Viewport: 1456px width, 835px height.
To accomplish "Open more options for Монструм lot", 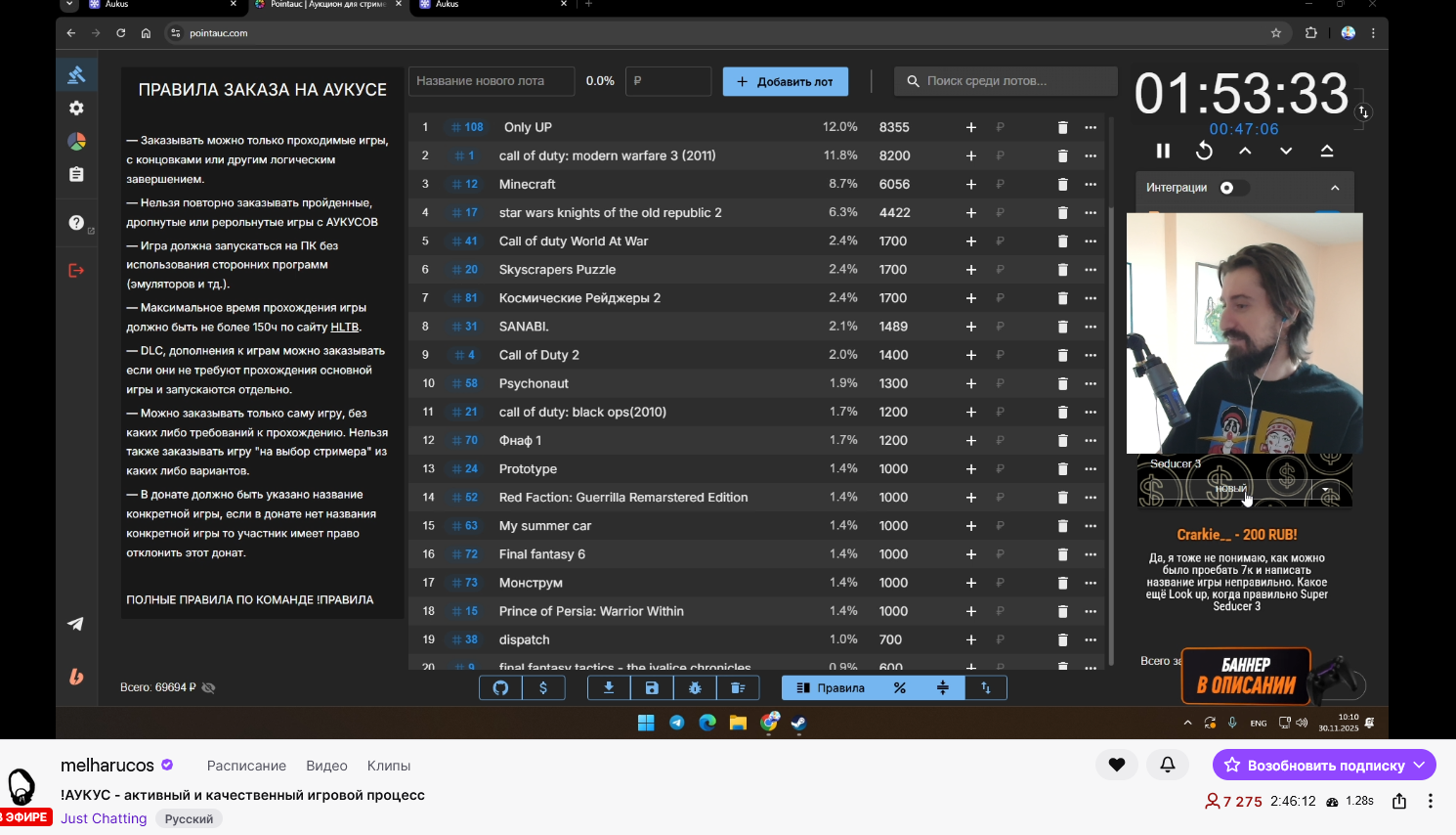I will pos(1091,583).
